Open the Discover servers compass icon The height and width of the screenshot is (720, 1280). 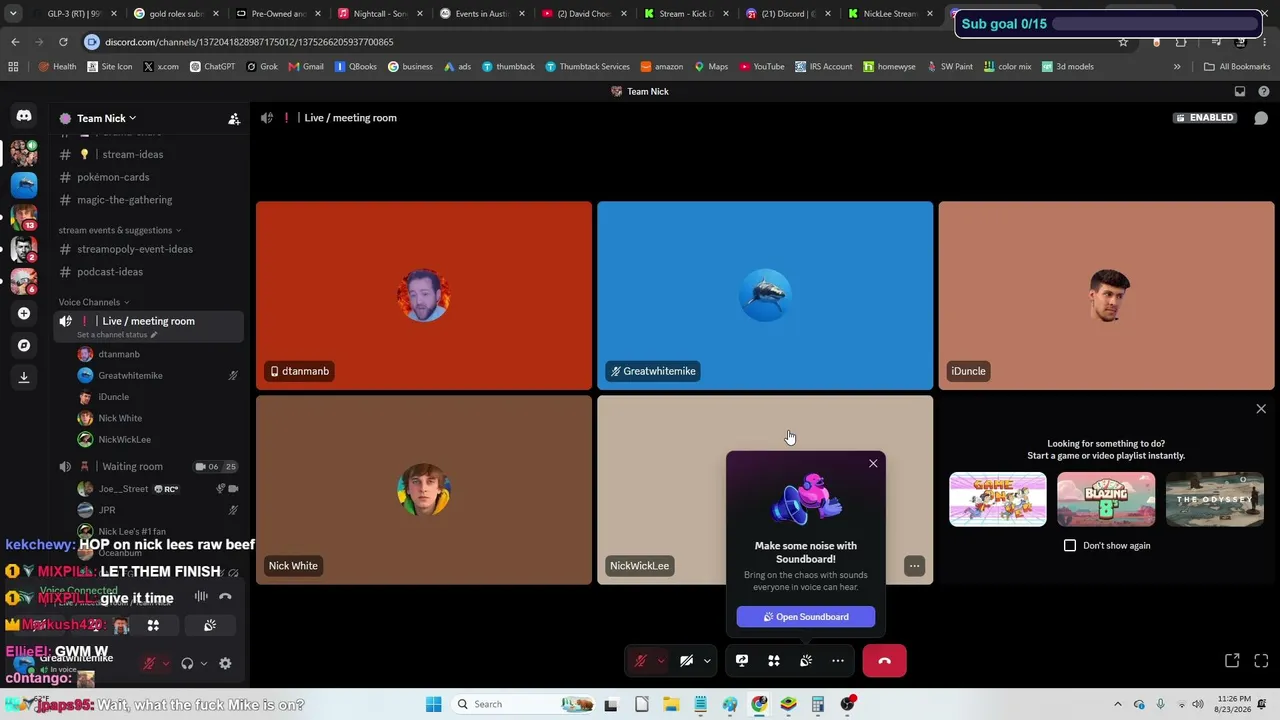[x=24, y=345]
